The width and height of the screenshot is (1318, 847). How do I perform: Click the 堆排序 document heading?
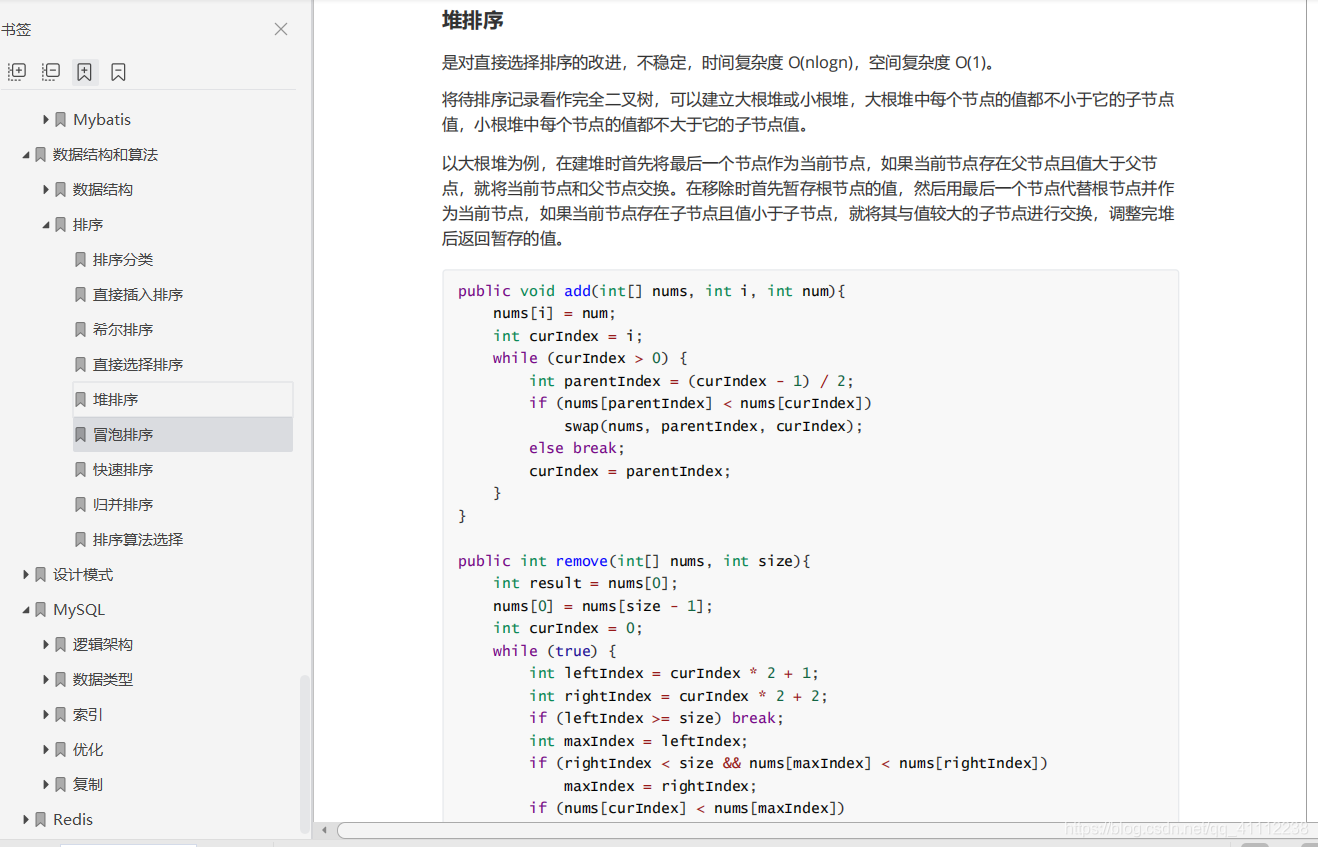[x=473, y=19]
